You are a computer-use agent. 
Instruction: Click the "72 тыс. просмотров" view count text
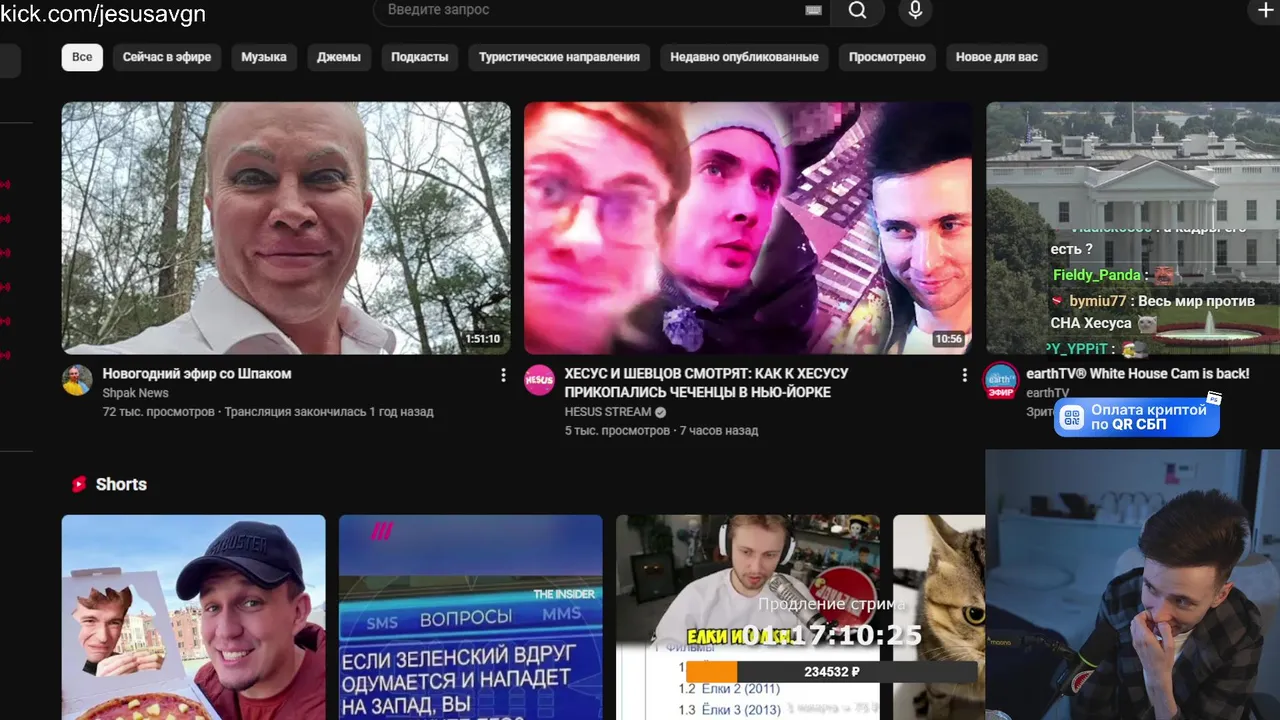158,412
